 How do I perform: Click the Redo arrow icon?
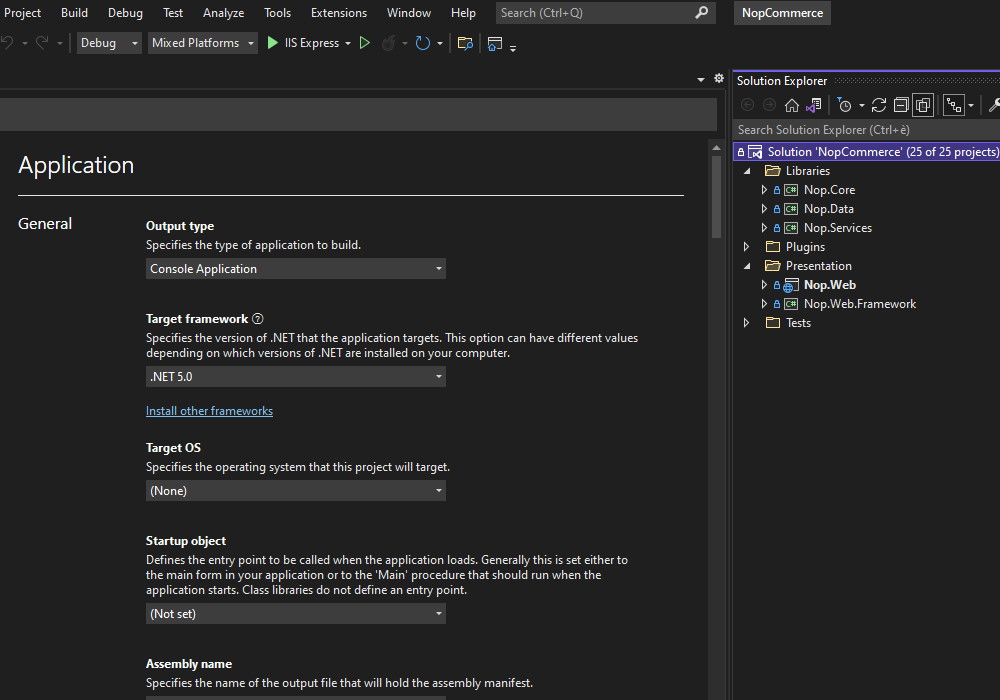pos(42,43)
